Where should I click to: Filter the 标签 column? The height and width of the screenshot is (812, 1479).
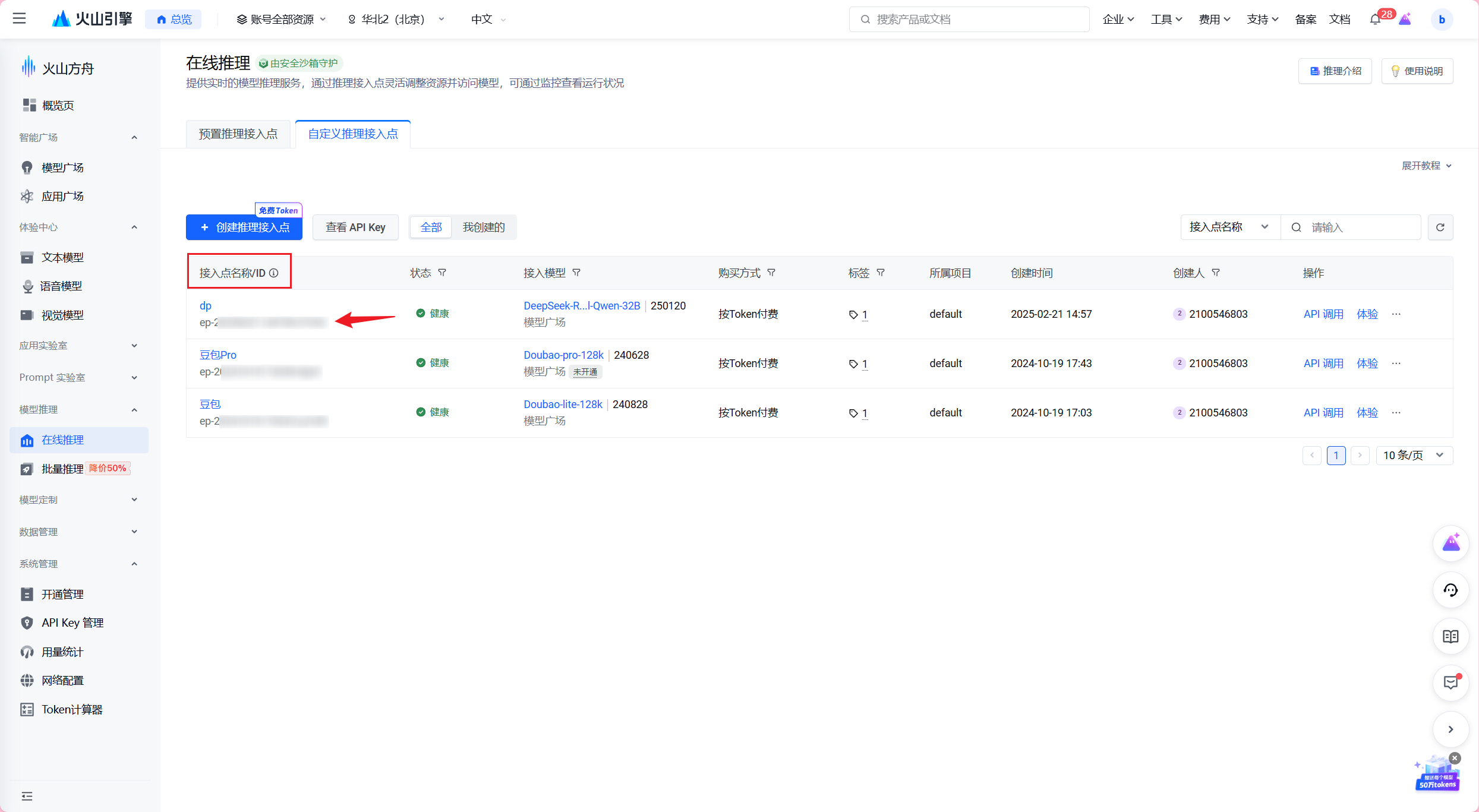[x=881, y=273]
